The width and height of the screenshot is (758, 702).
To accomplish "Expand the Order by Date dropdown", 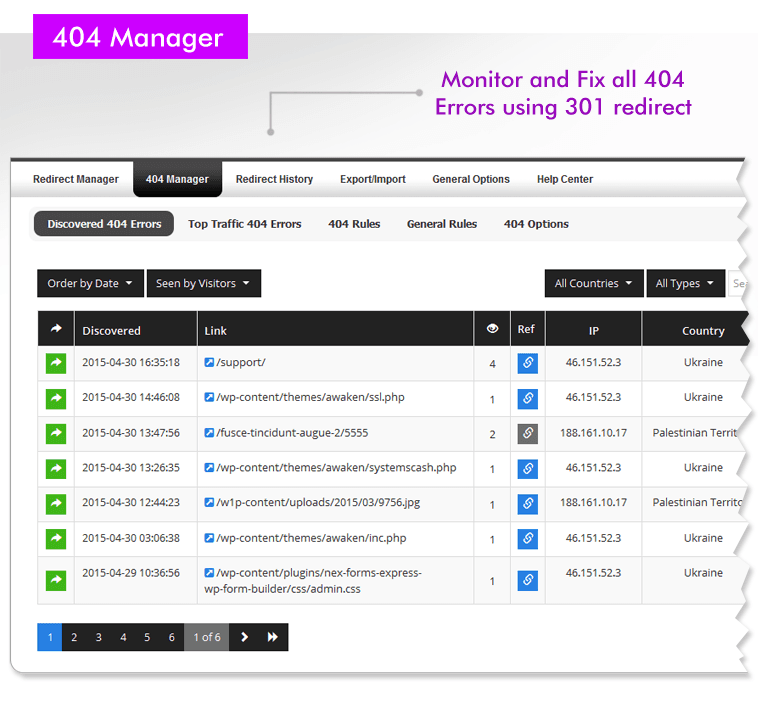I will (x=90, y=284).
